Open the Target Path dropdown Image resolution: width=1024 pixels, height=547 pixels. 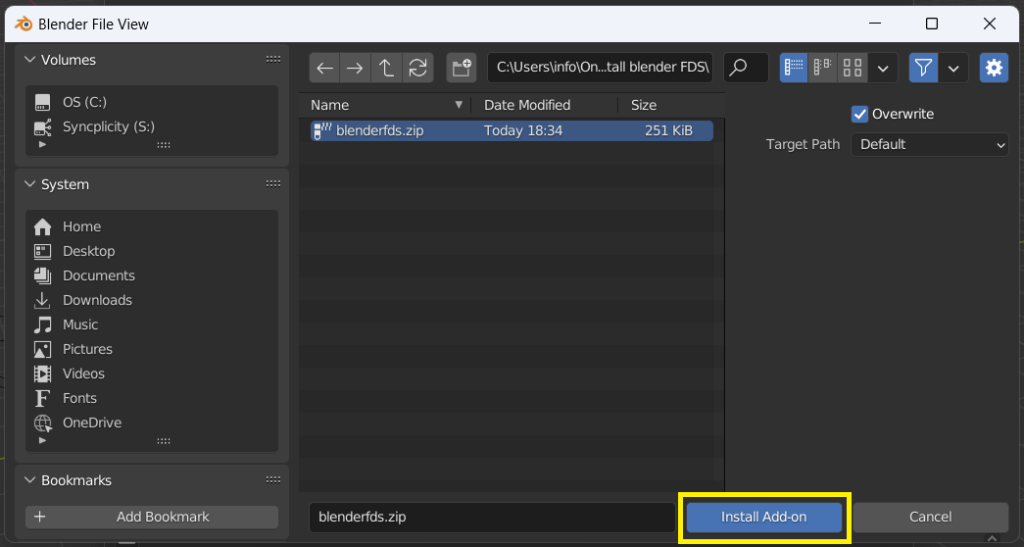coord(930,144)
